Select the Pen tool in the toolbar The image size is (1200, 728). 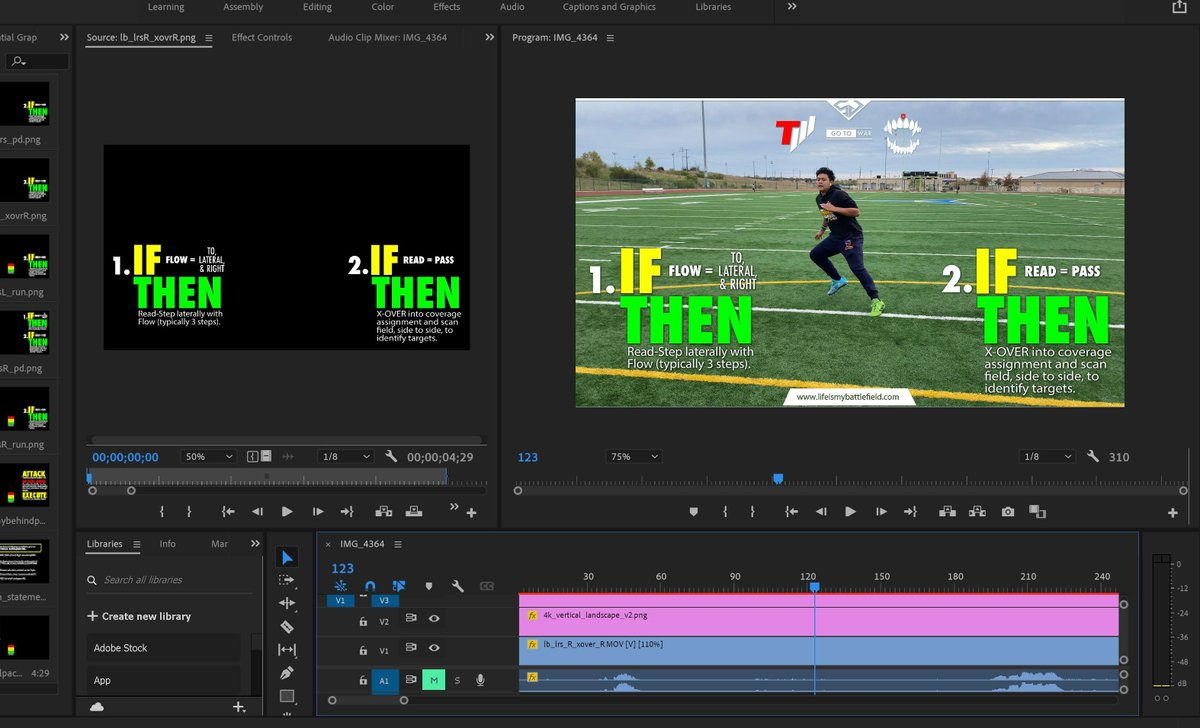pos(287,673)
